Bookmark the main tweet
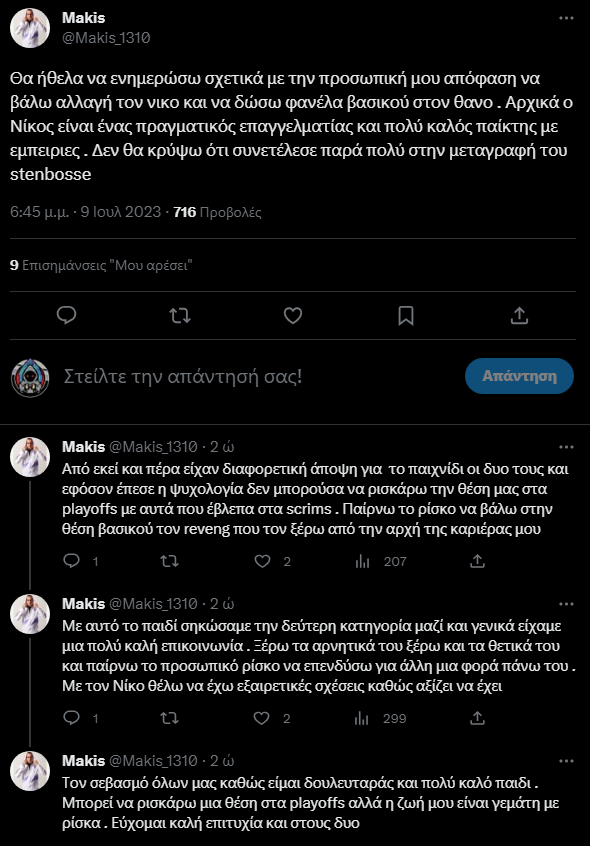This screenshot has width=590, height=846. 406,315
